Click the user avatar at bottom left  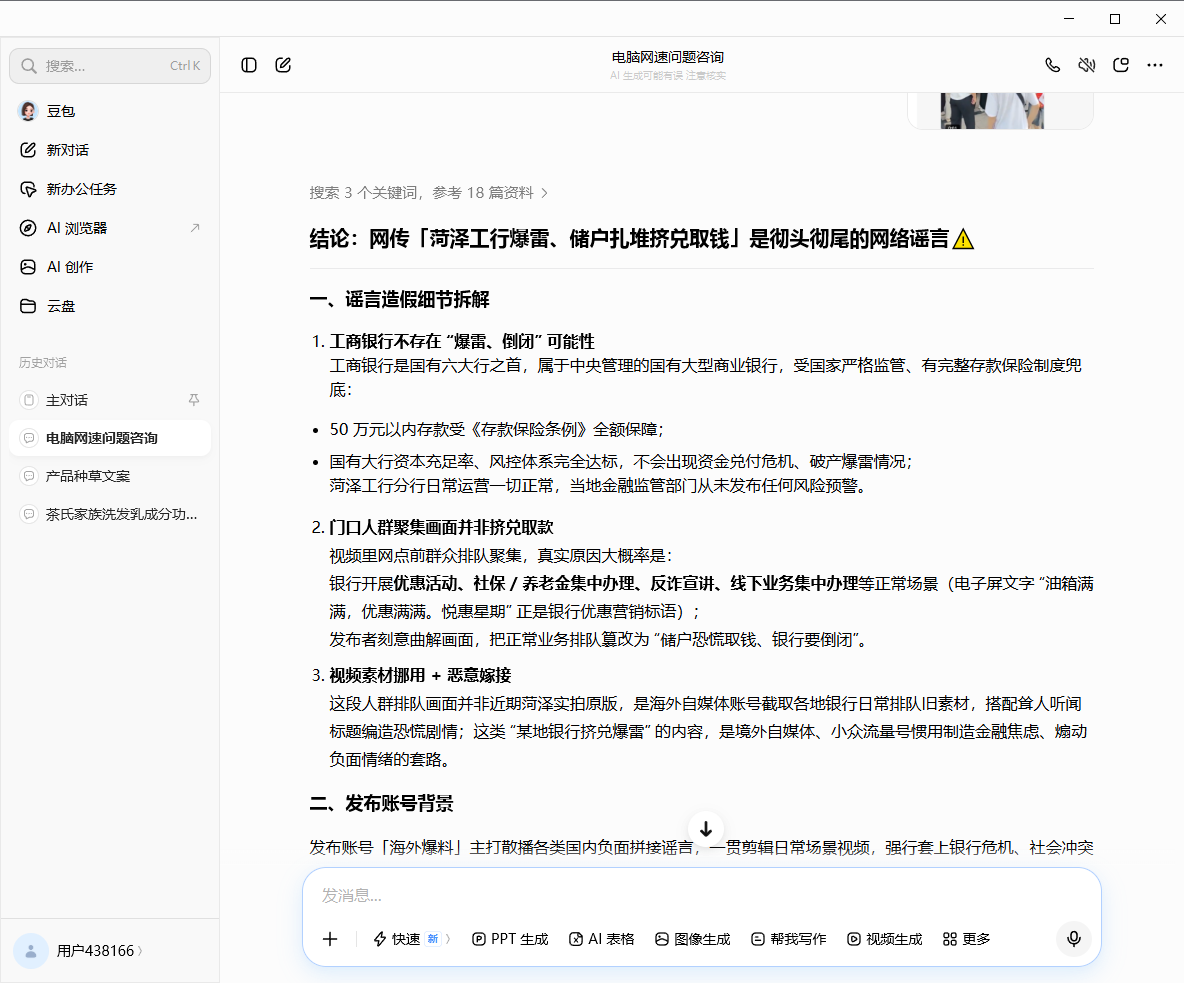(x=31, y=951)
